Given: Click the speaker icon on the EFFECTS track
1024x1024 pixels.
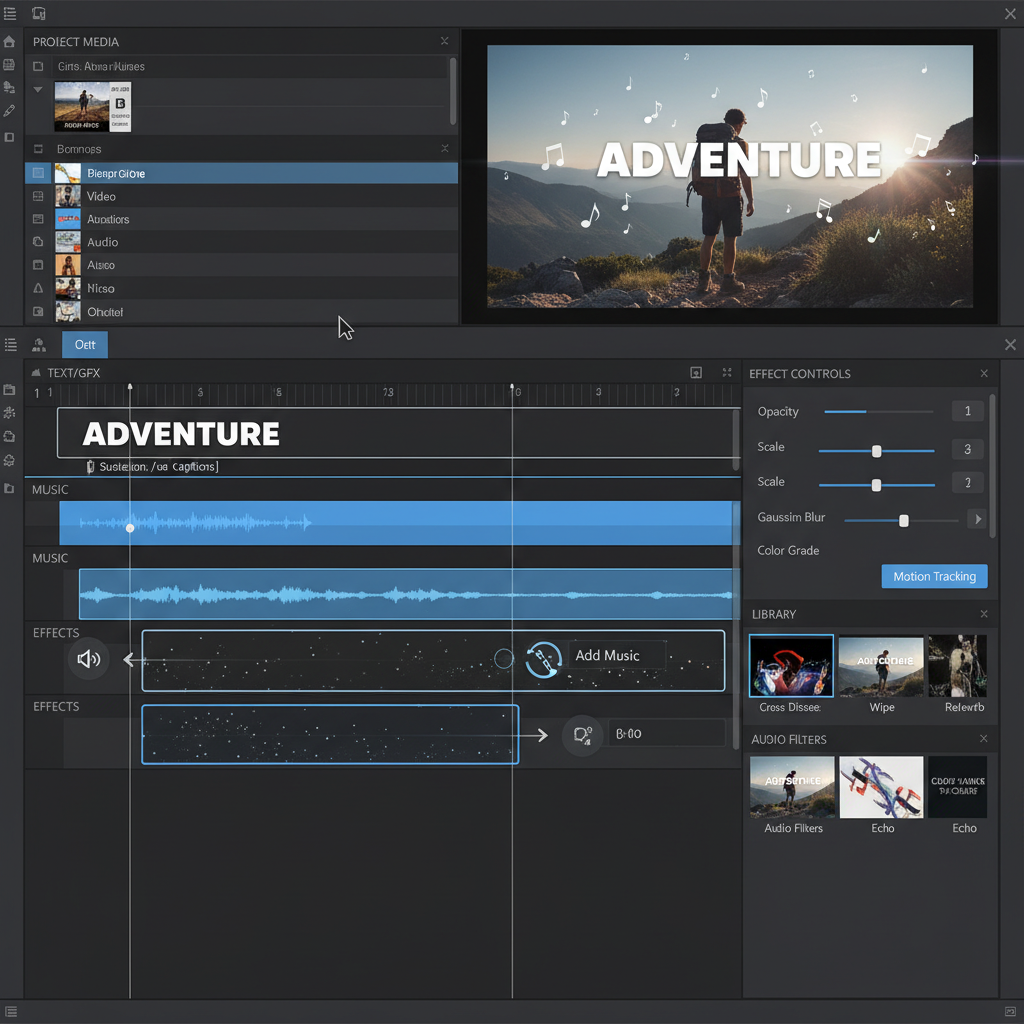Looking at the screenshot, I should point(88,659).
